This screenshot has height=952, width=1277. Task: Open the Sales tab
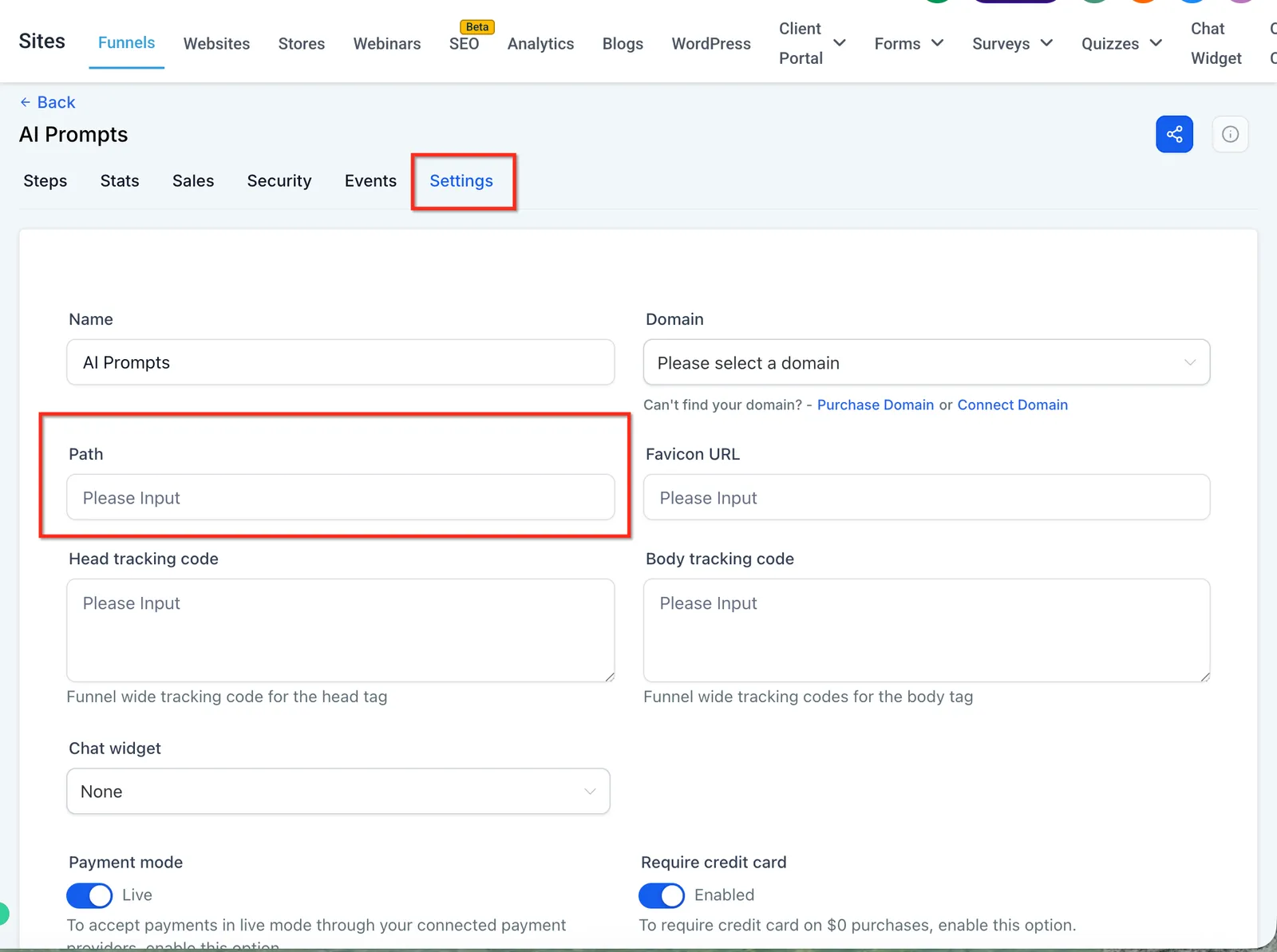(193, 180)
